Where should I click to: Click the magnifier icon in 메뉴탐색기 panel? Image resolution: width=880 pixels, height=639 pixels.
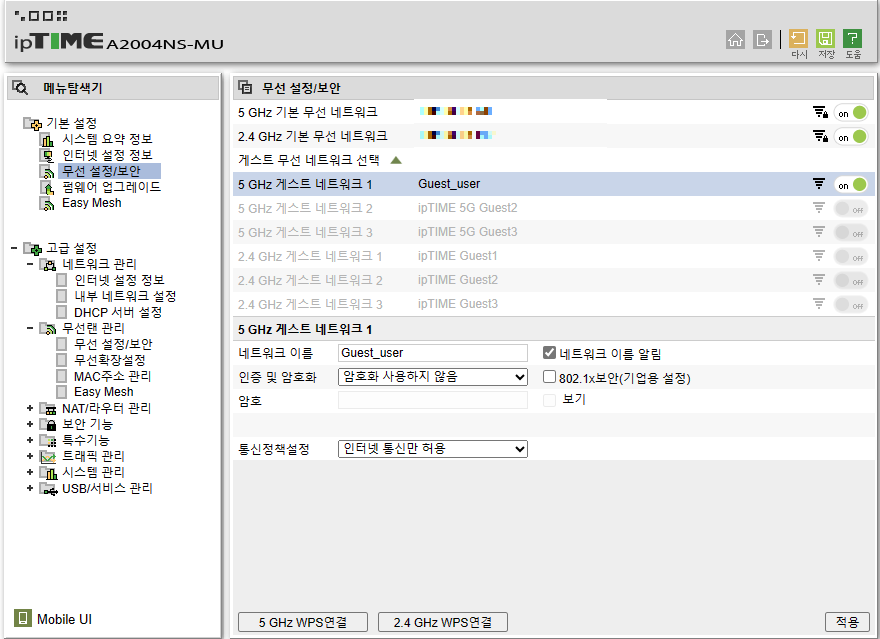pos(19,88)
